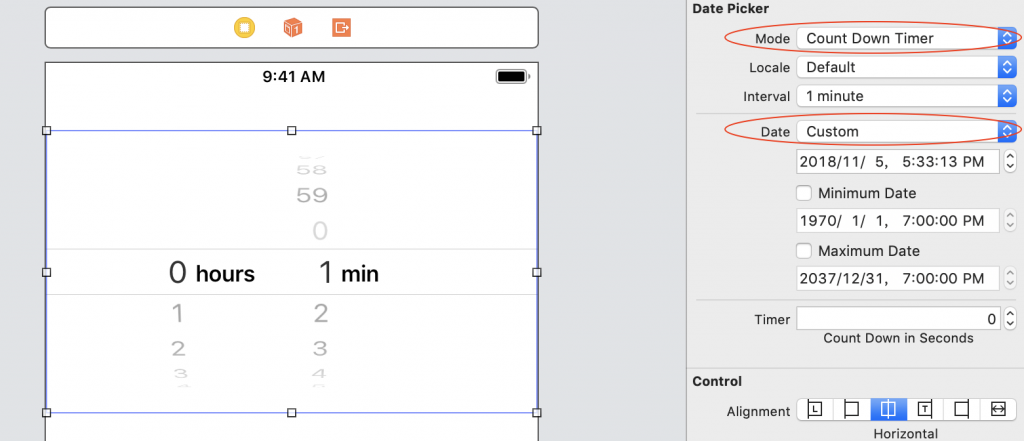Click the orange First Responder cube icon
This screenshot has width=1024, height=441.
pos(292,28)
